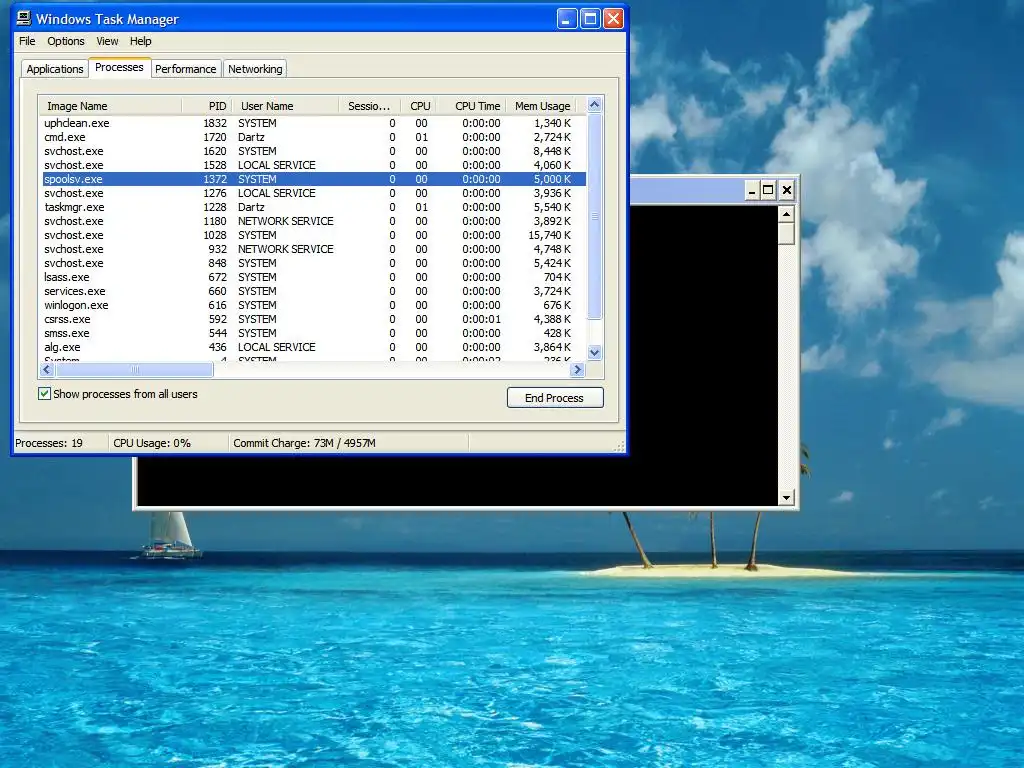Minimize the Windows Task Manager window
Screen dimensions: 1024x768
pos(567,19)
